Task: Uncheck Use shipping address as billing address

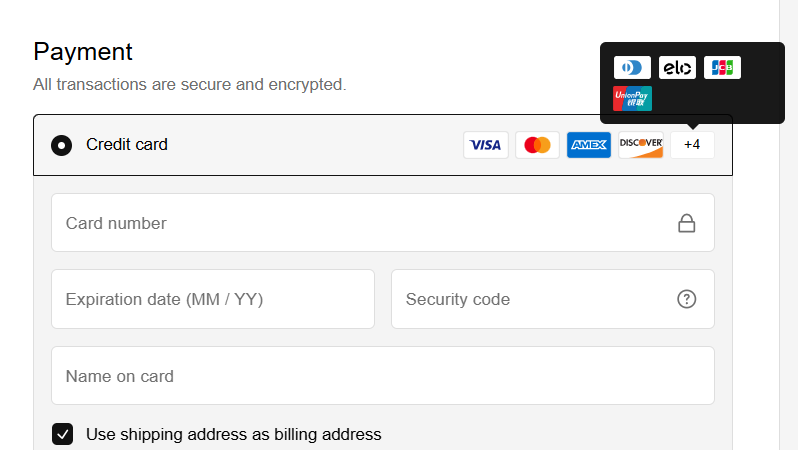Action: click(62, 434)
